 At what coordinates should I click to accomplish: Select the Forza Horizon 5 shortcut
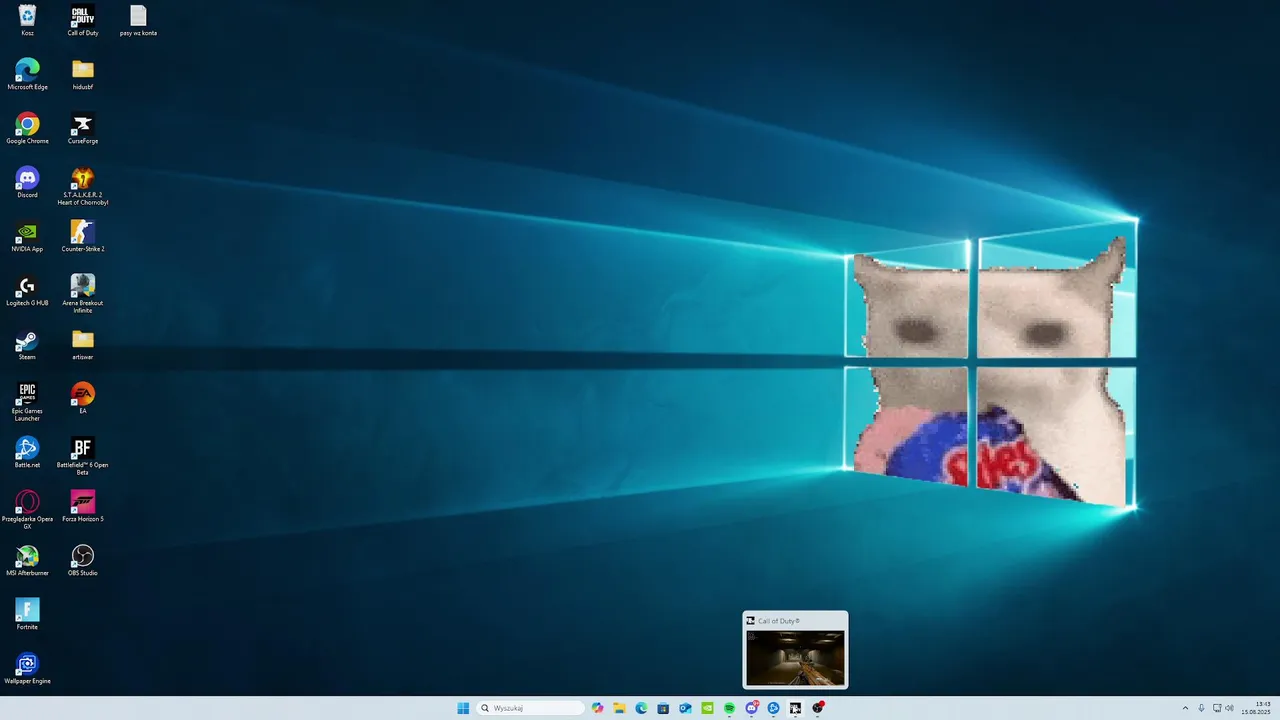[83, 506]
